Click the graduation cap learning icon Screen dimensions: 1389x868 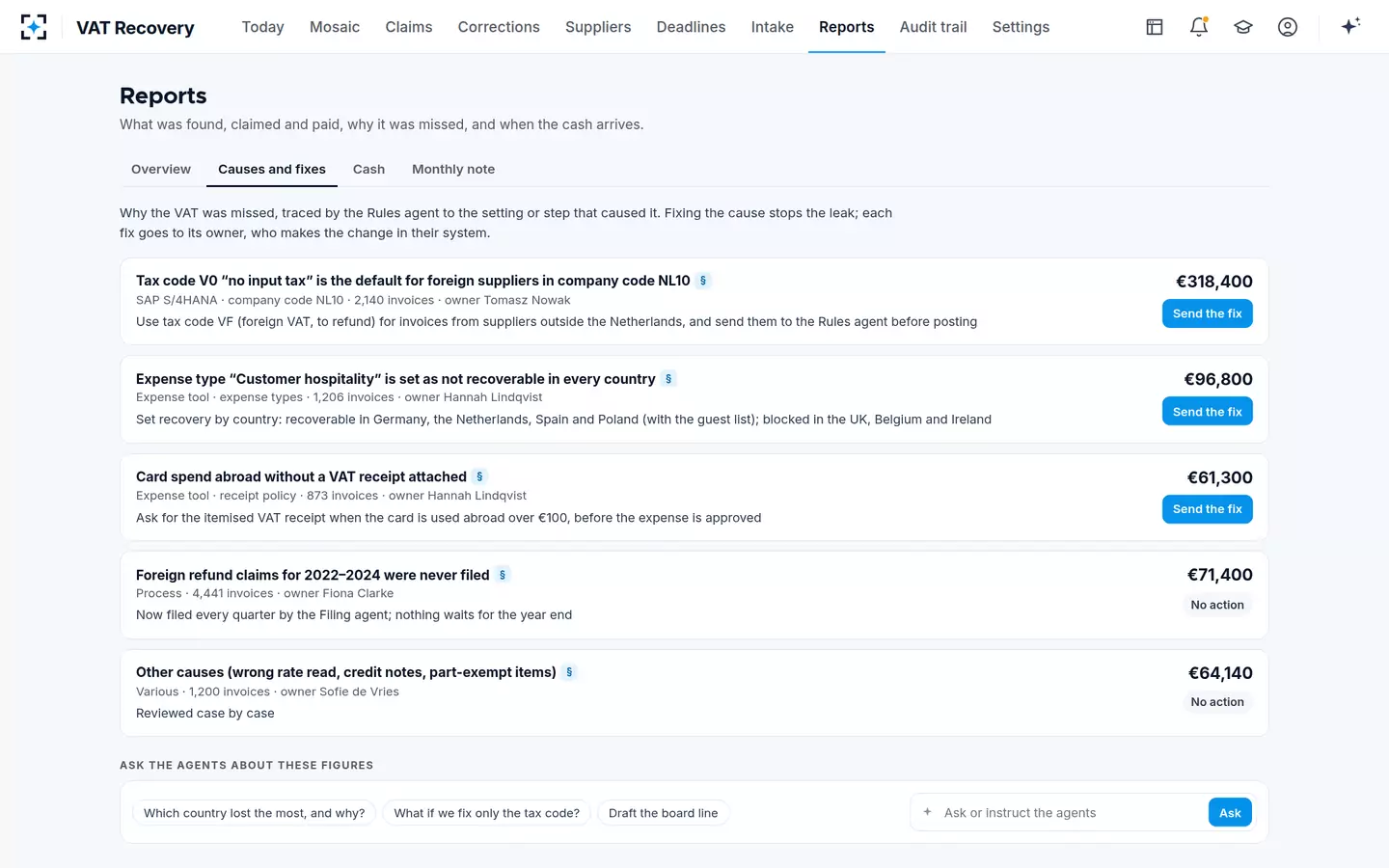(1243, 27)
